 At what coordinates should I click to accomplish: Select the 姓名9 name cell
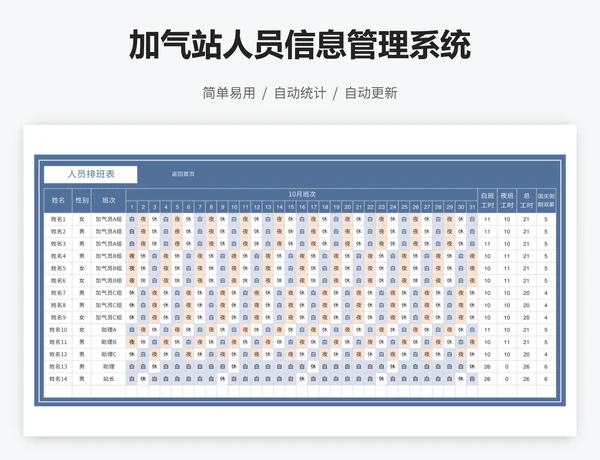(58, 317)
